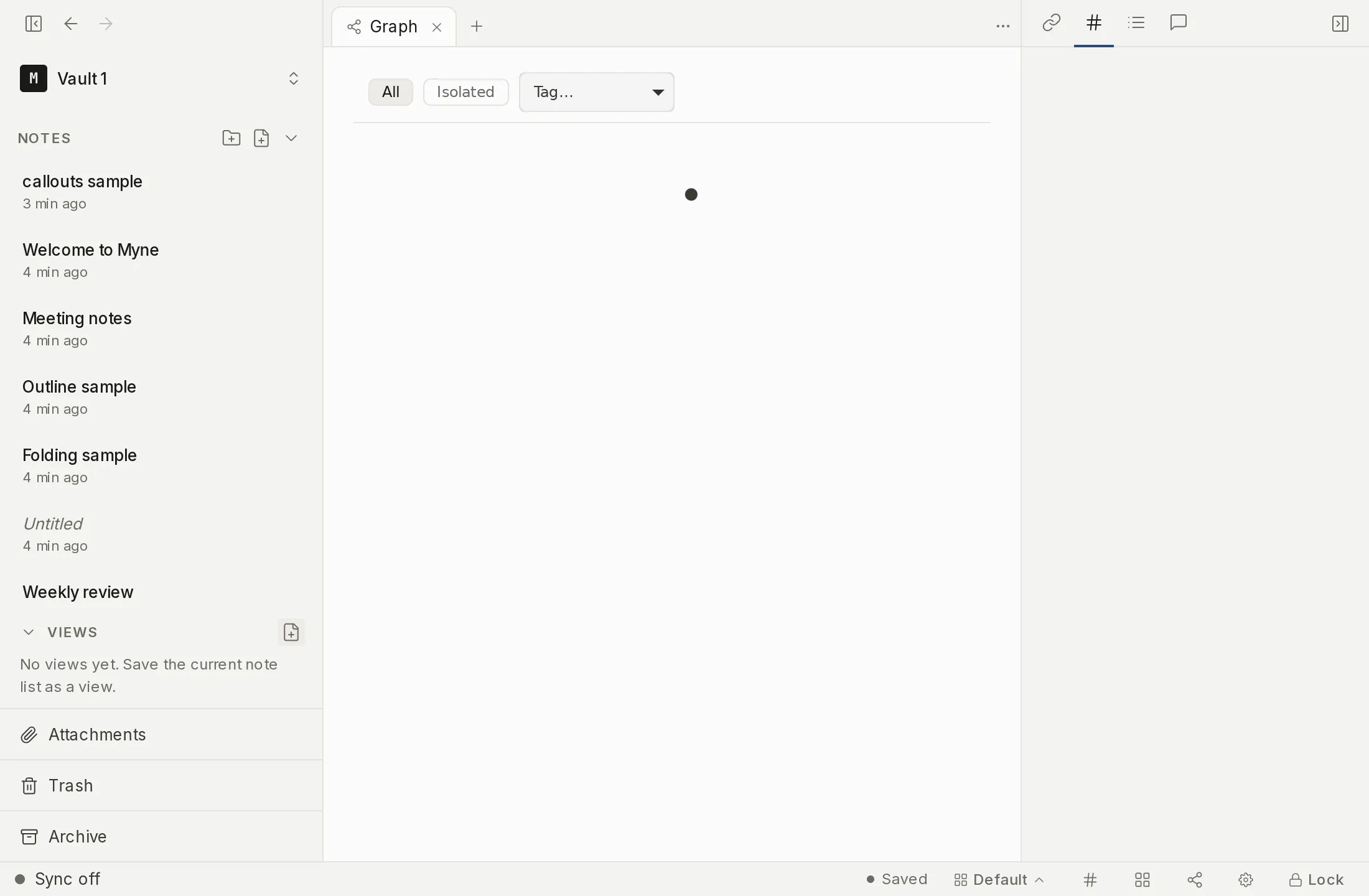Open settings gear in status bar
1369x896 pixels.
coord(1246,880)
